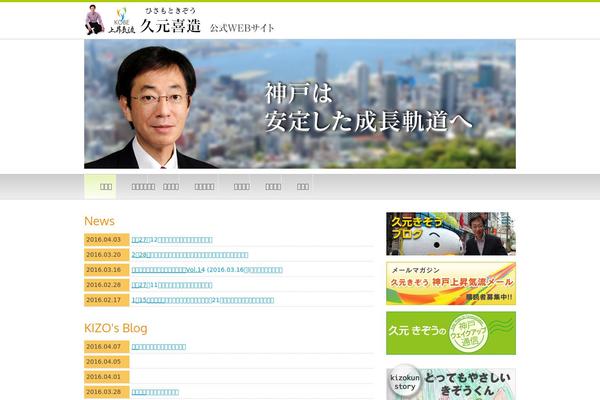
Task: Open the fourth navigation menu tab
Action: (204, 186)
